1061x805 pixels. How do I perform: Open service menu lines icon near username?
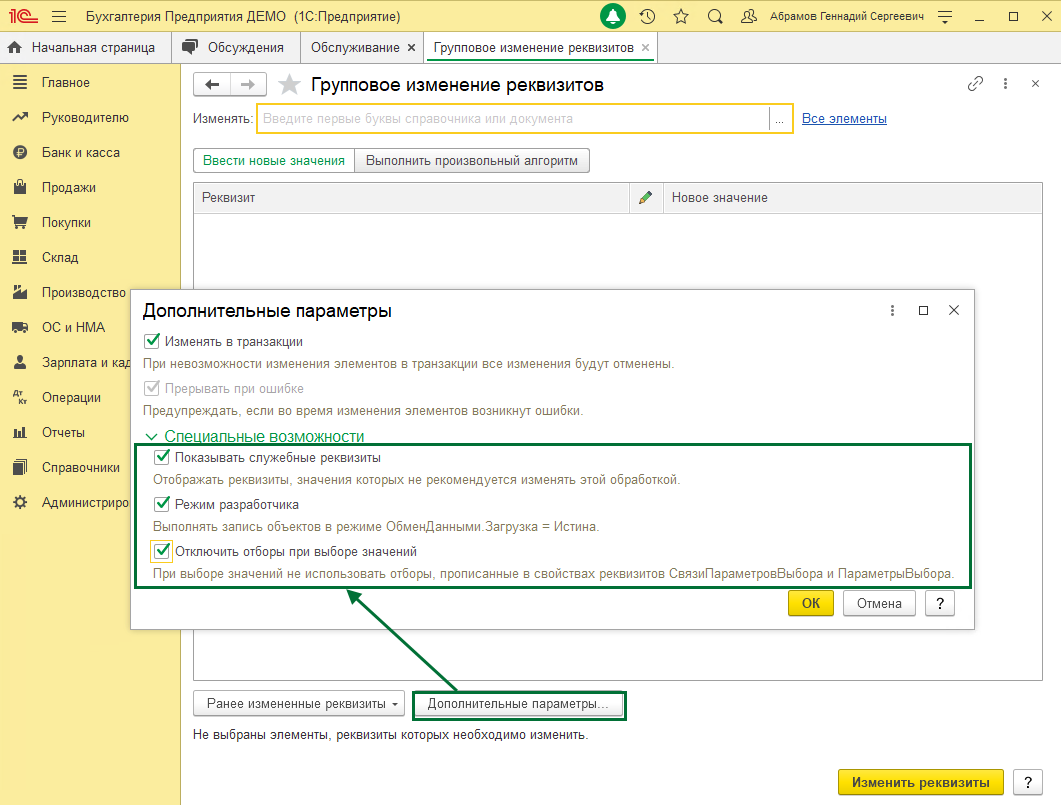pyautogui.click(x=945, y=17)
